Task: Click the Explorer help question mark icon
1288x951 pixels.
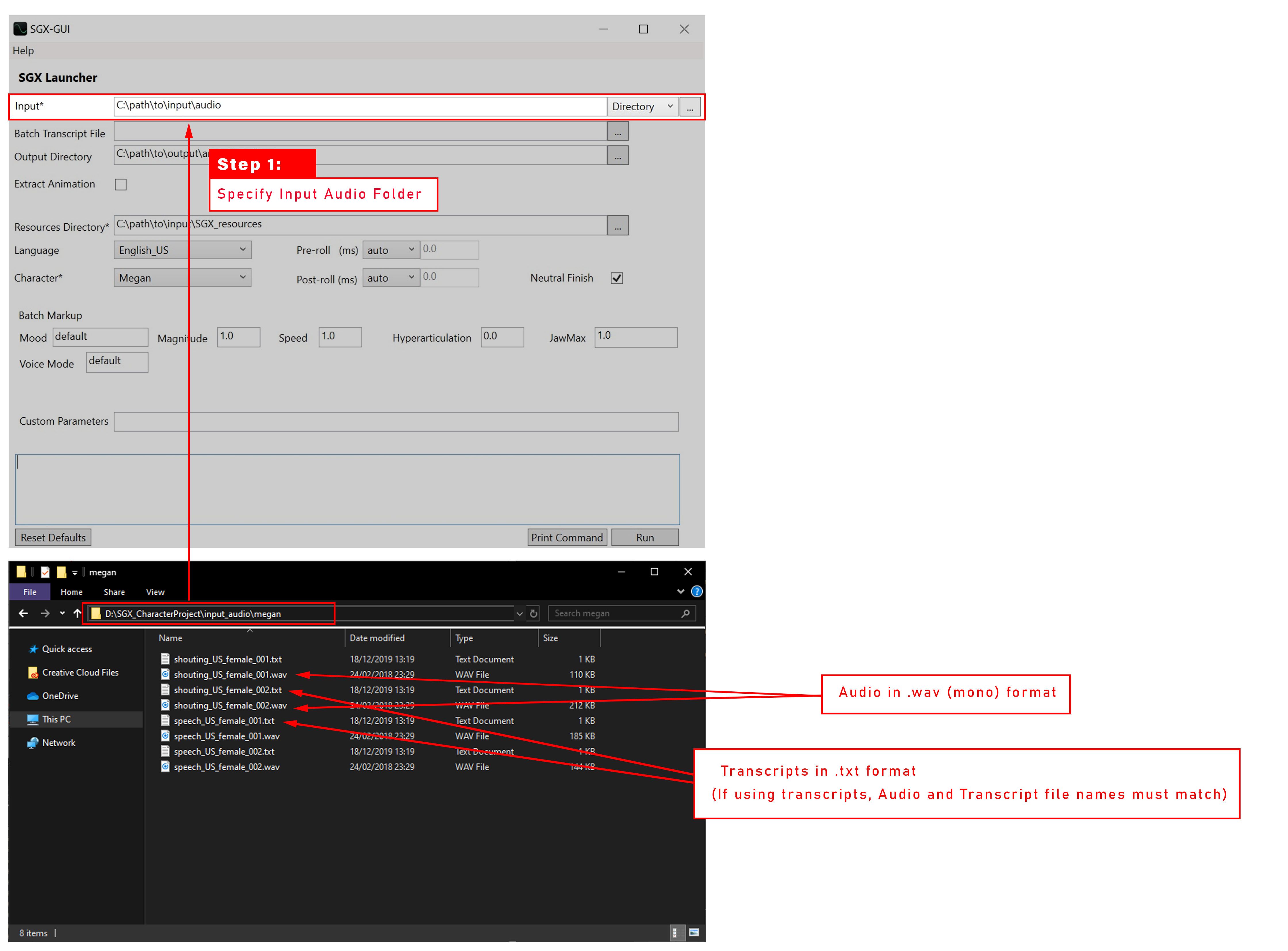Action: tap(697, 592)
